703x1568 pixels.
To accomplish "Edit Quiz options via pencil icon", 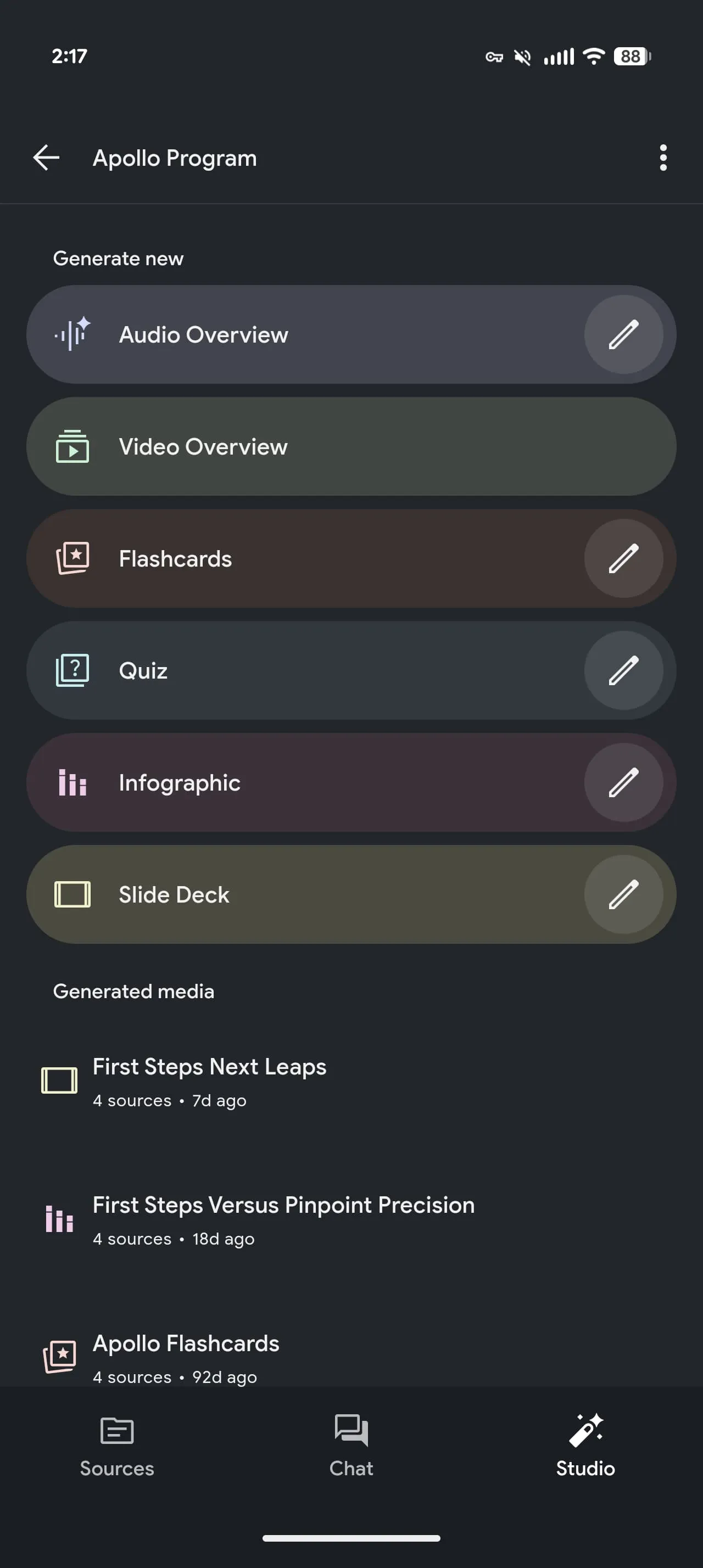I will (623, 671).
